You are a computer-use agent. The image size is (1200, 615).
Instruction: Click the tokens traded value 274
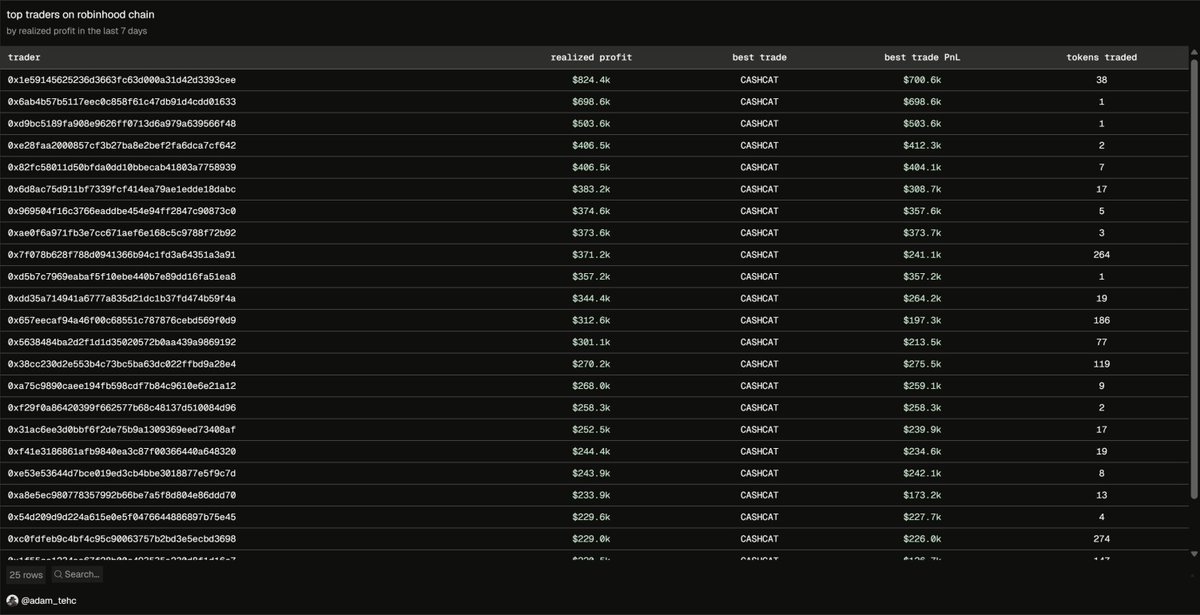(x=1101, y=539)
